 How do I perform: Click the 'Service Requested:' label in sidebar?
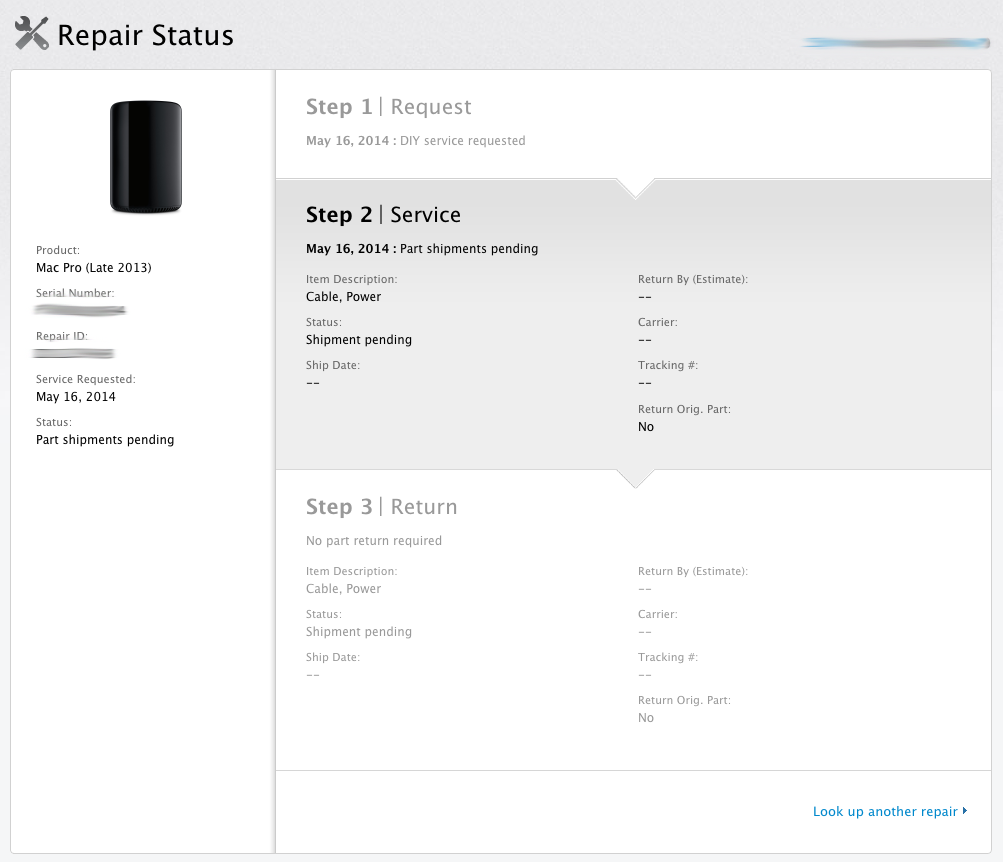86,379
